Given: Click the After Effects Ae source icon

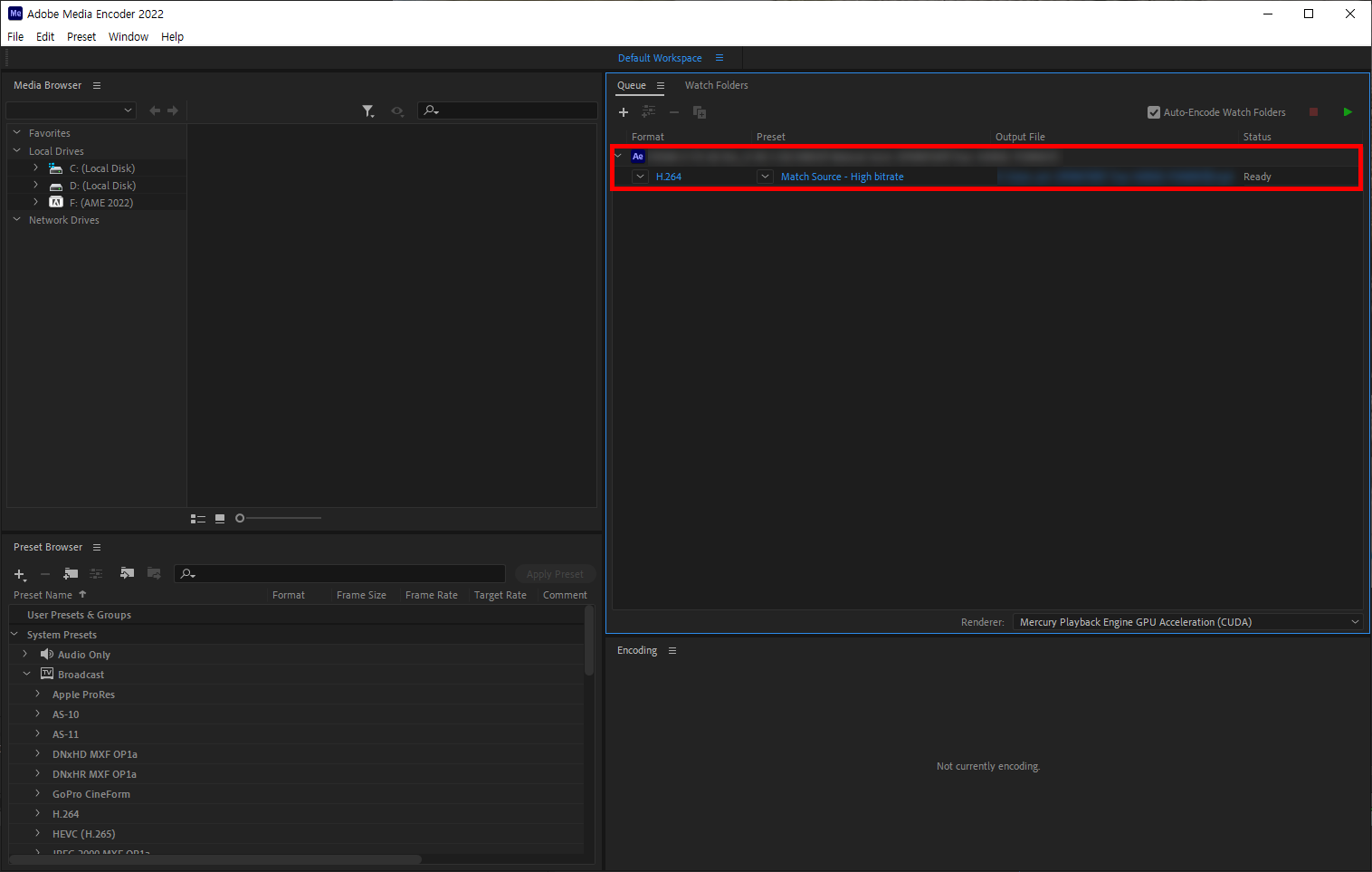Looking at the screenshot, I should (x=638, y=157).
